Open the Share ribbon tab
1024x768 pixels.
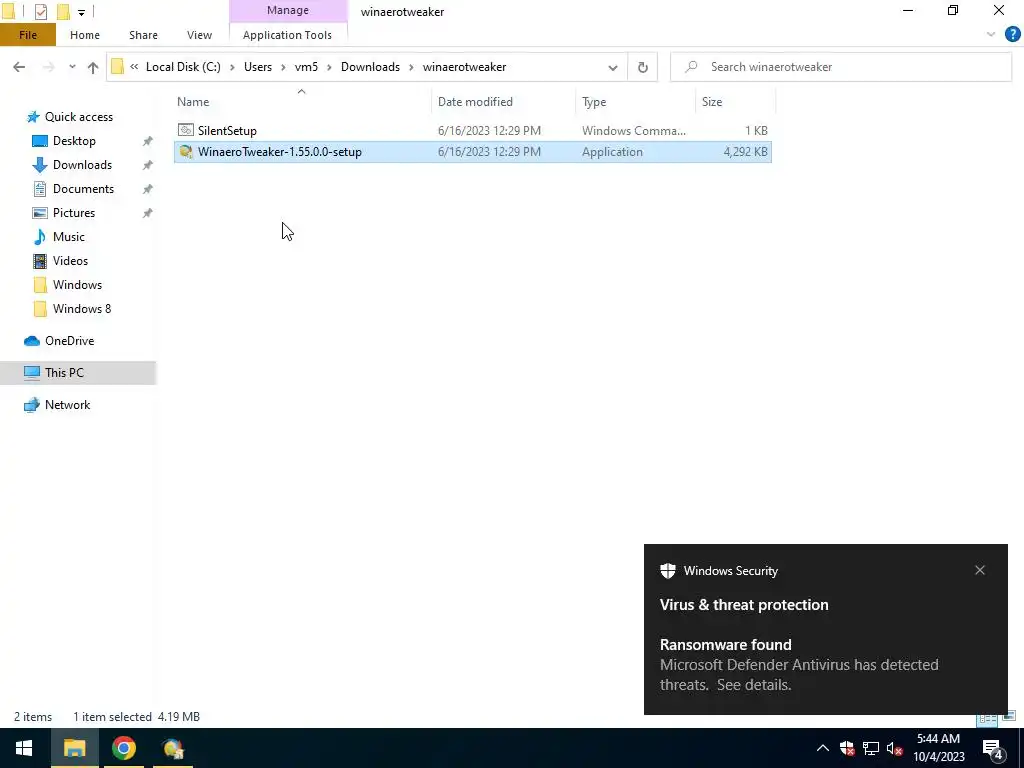143,35
